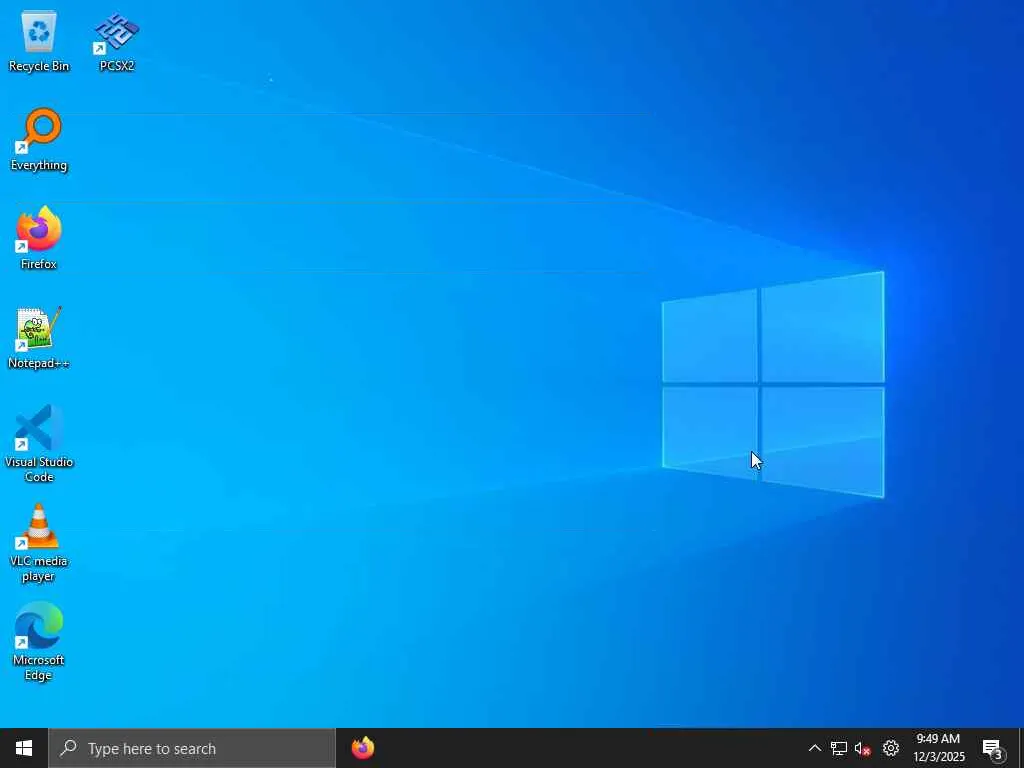The image size is (1024, 768).
Task: Click the taskbar search box
Action: 192,748
